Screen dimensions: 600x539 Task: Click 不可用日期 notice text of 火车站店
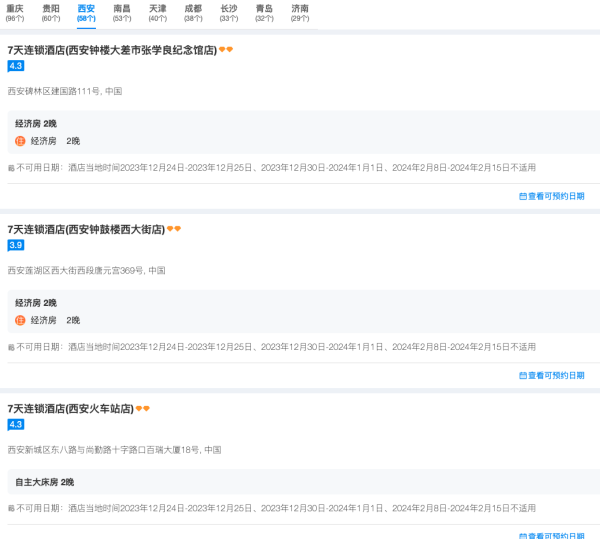(276, 508)
